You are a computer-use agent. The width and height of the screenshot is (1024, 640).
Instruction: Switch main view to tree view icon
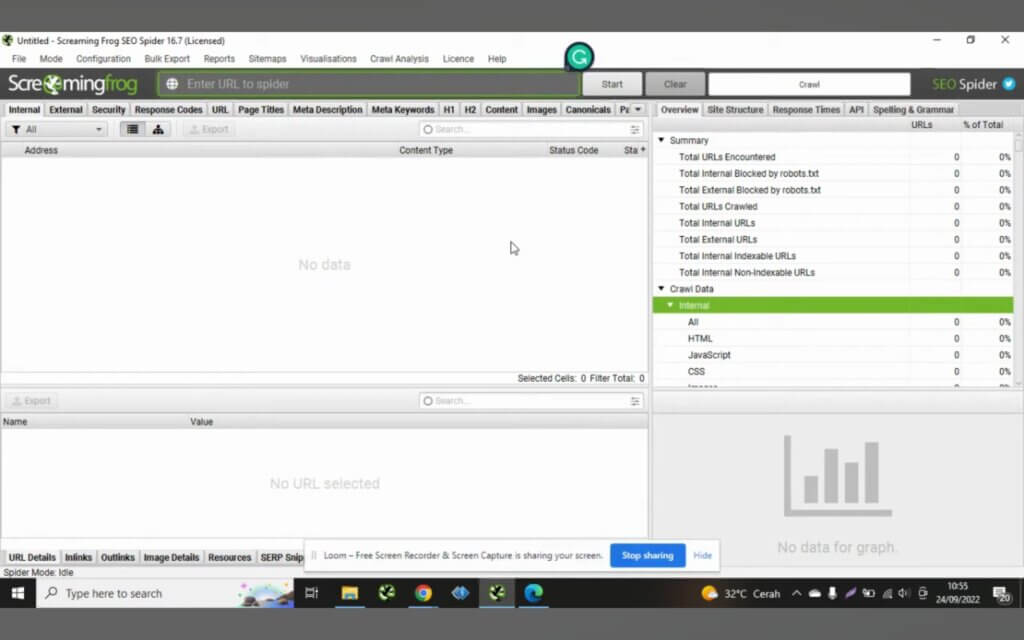158,129
